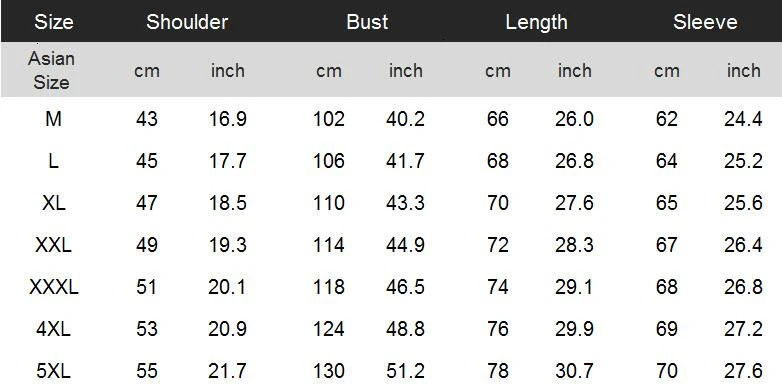Screen dimensions: 782x392
Task: Click the Shoulder column header
Action: [187, 22]
